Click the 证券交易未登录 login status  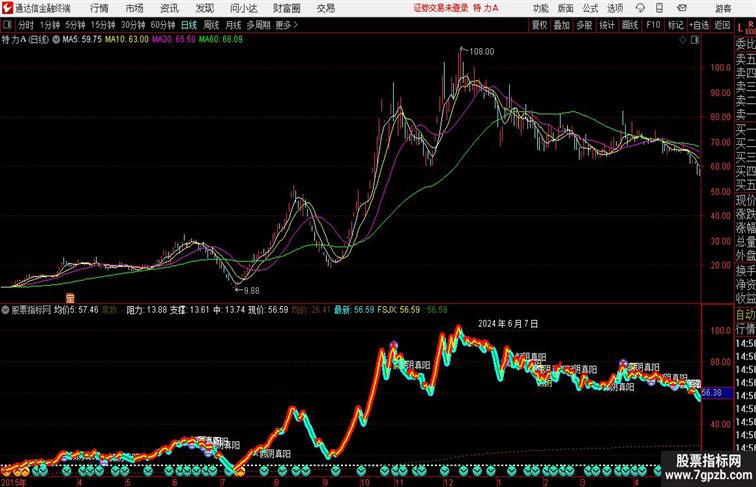point(441,8)
